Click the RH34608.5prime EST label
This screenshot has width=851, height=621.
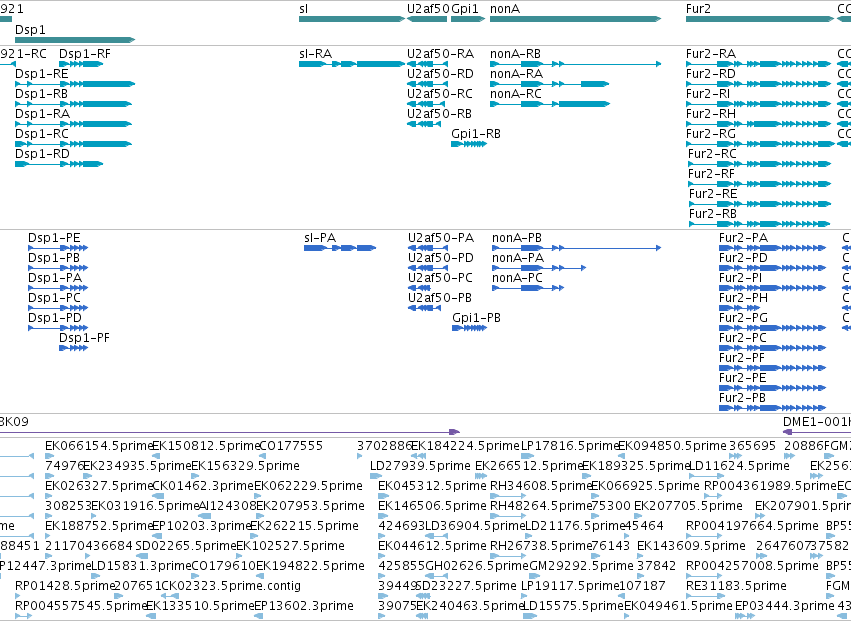(x=541, y=486)
